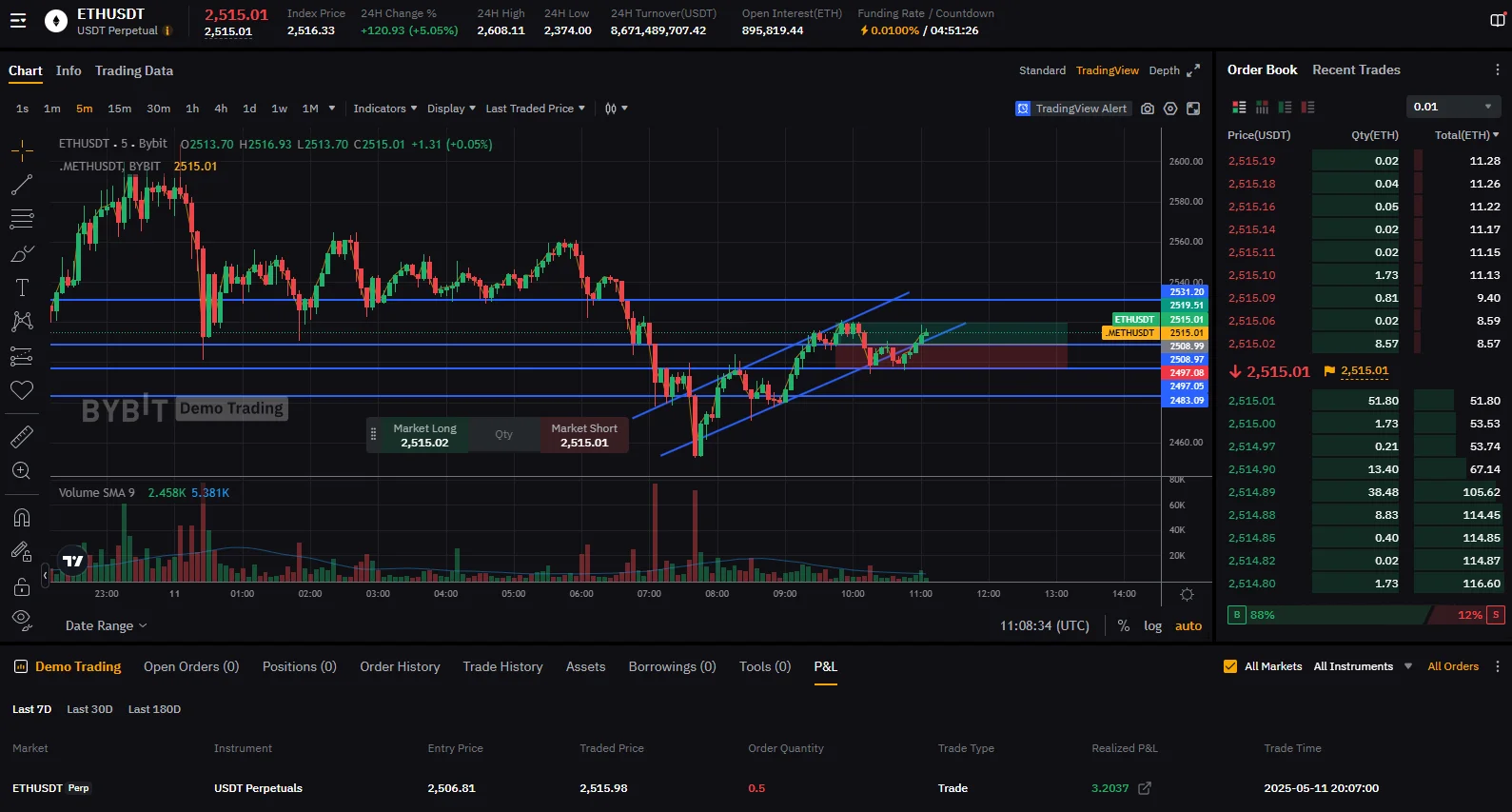Open the Last Traded Price dropdown
This screenshot has height=812, width=1512.
(x=536, y=109)
